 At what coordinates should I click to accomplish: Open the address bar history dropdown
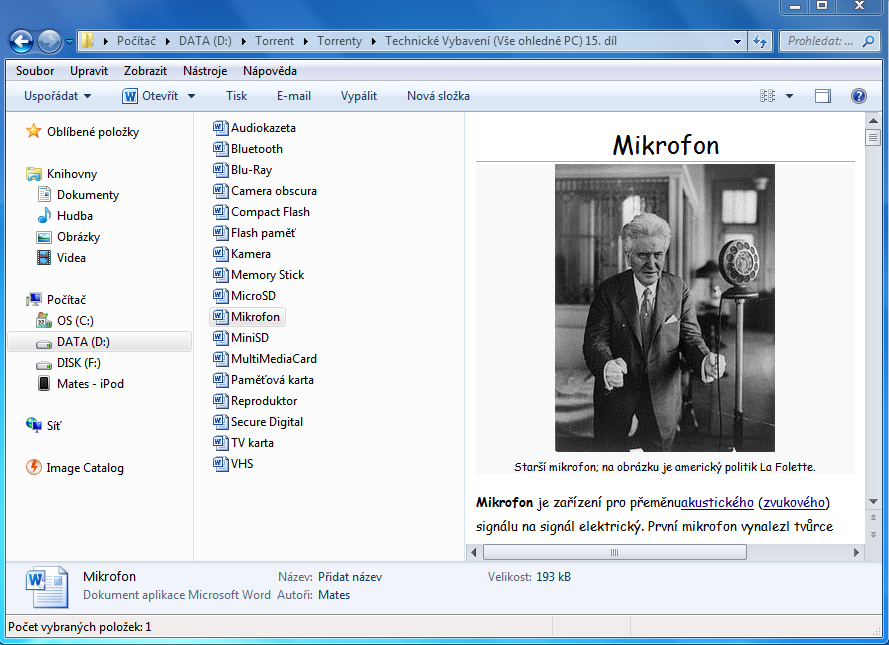coord(737,42)
